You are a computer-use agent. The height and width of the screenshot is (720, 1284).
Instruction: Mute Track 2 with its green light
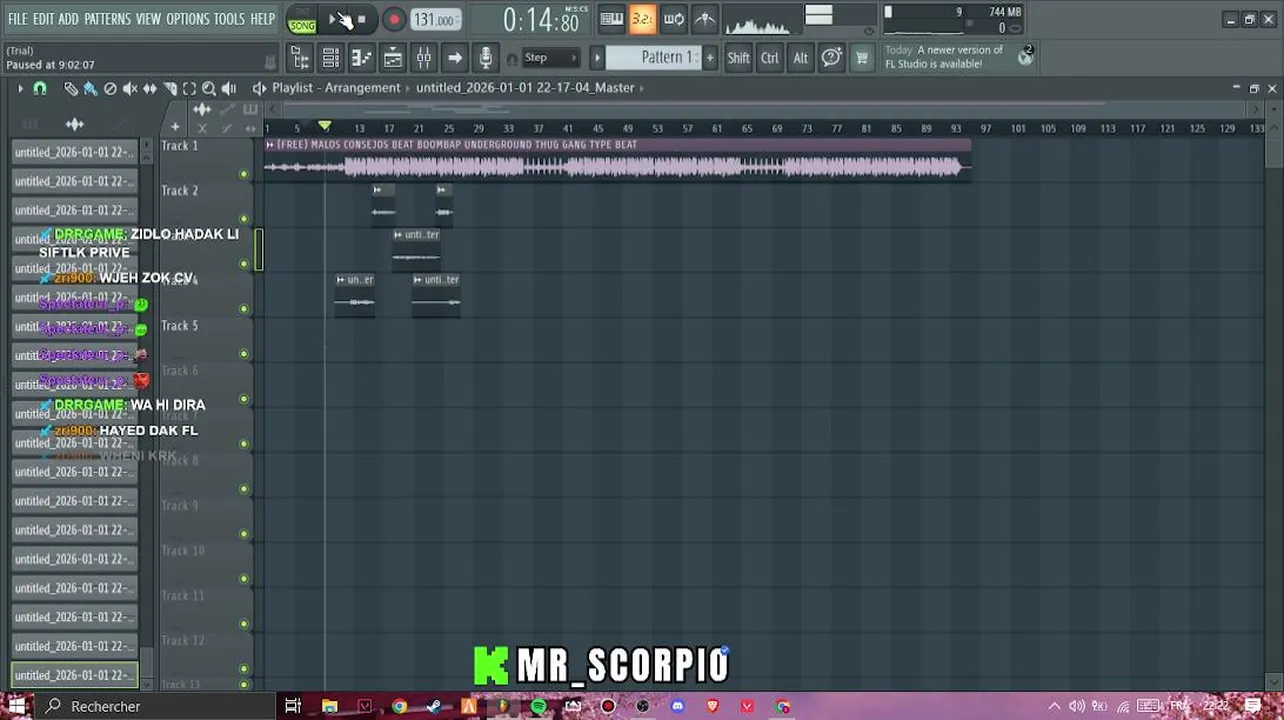click(x=244, y=219)
